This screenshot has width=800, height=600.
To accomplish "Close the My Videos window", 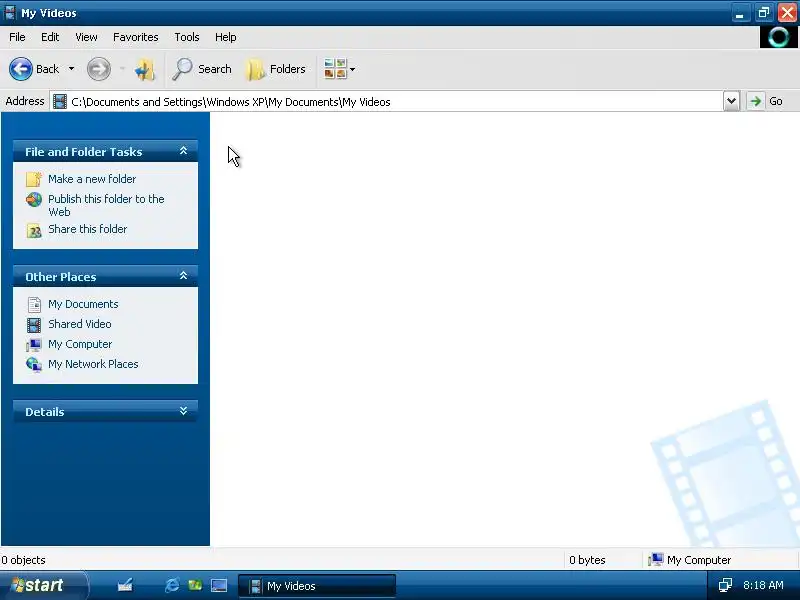I will [787, 13].
